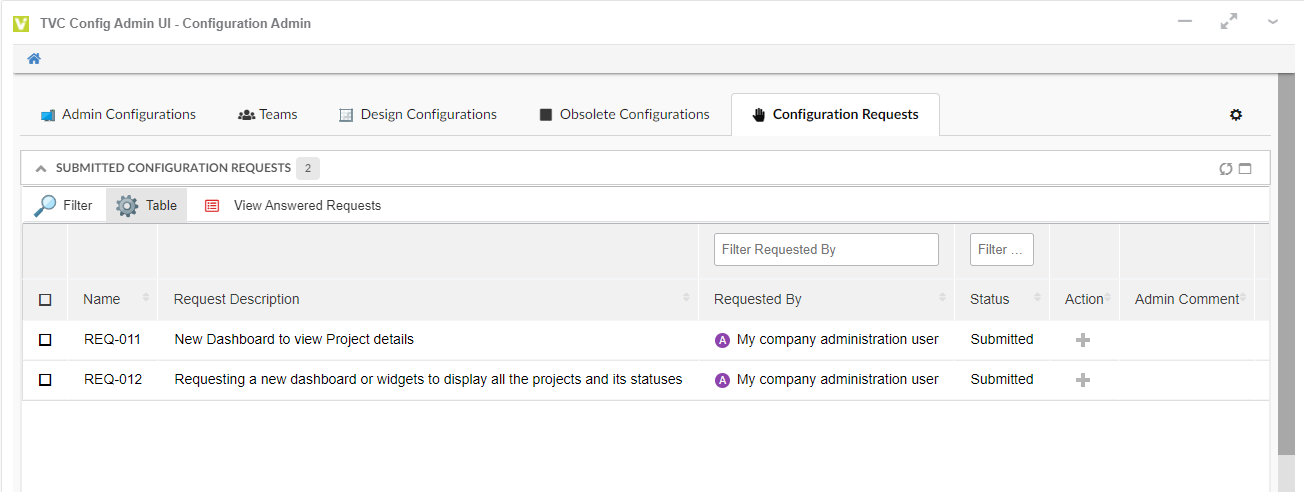Refresh the submitted configuration requests list
Viewport: 1304px width, 492px height.
point(1226,169)
